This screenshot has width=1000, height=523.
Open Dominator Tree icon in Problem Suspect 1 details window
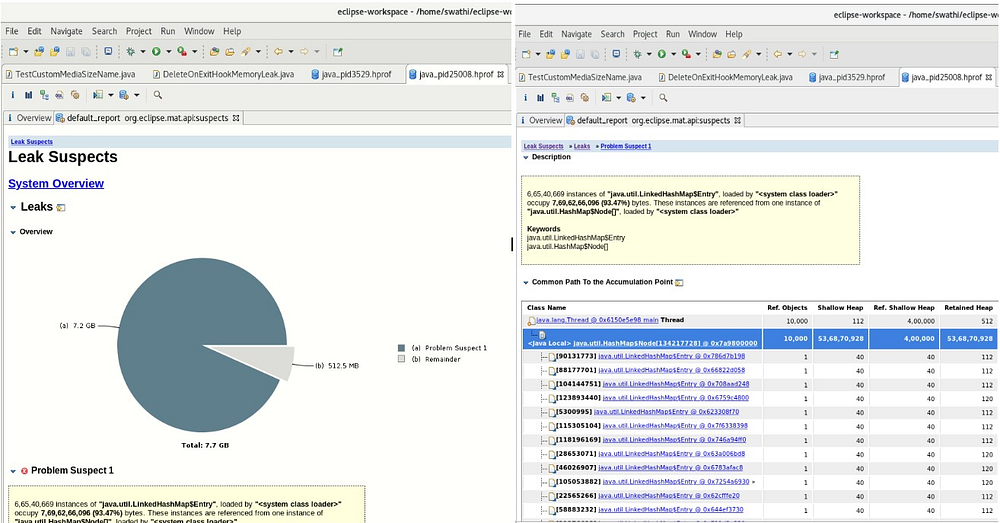[555, 98]
